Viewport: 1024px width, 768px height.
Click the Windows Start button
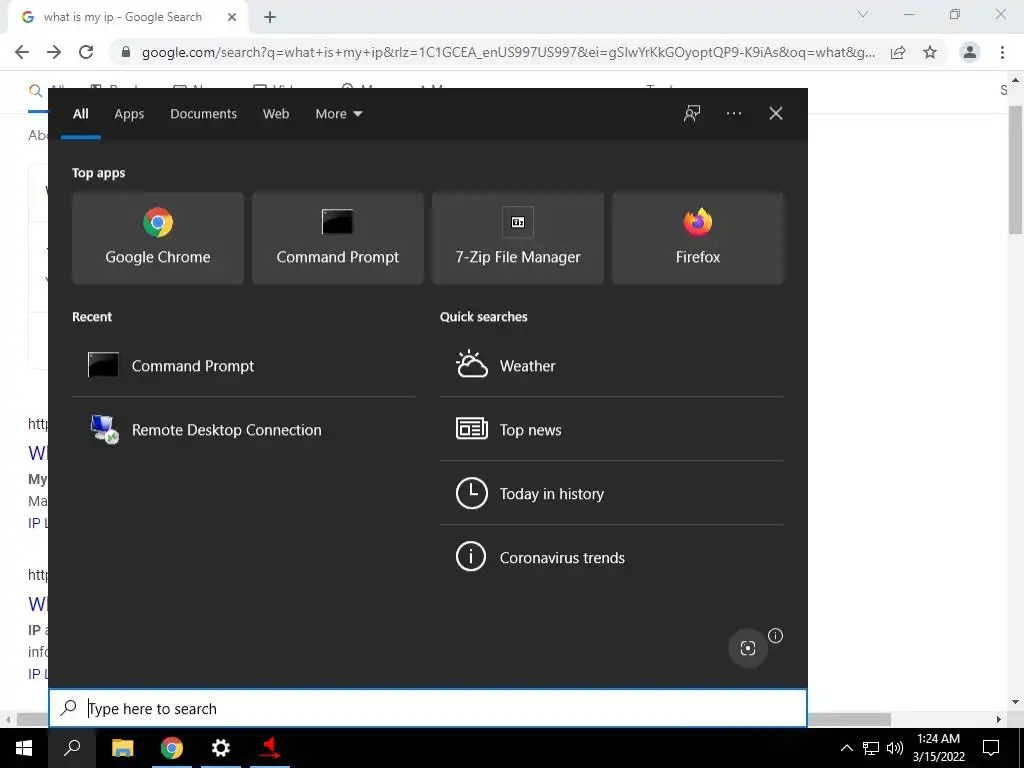click(x=24, y=748)
